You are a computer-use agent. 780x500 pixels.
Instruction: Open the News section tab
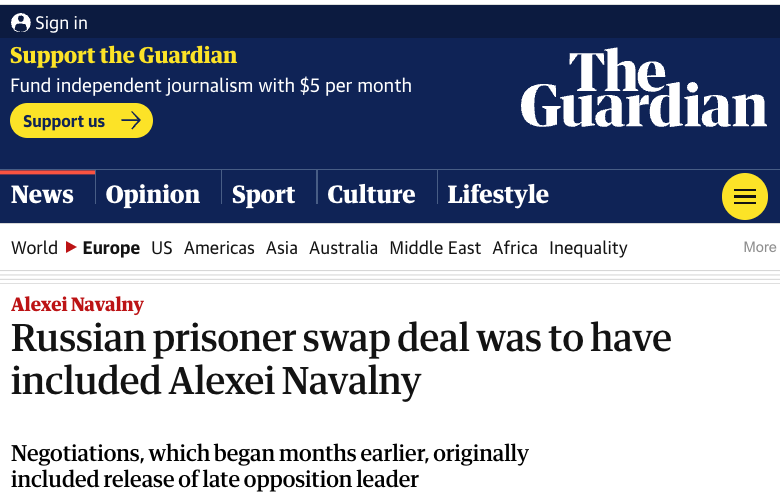click(42, 194)
